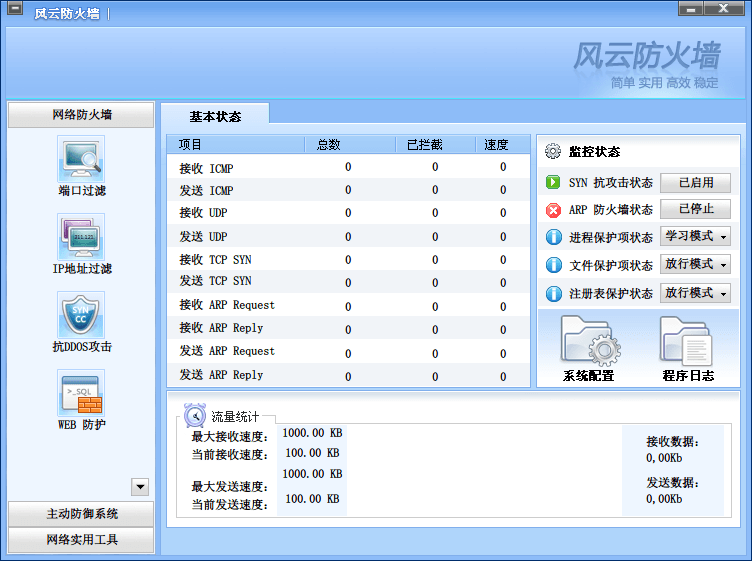
Task: Click the sidebar scroll down arrow
Action: (140, 487)
